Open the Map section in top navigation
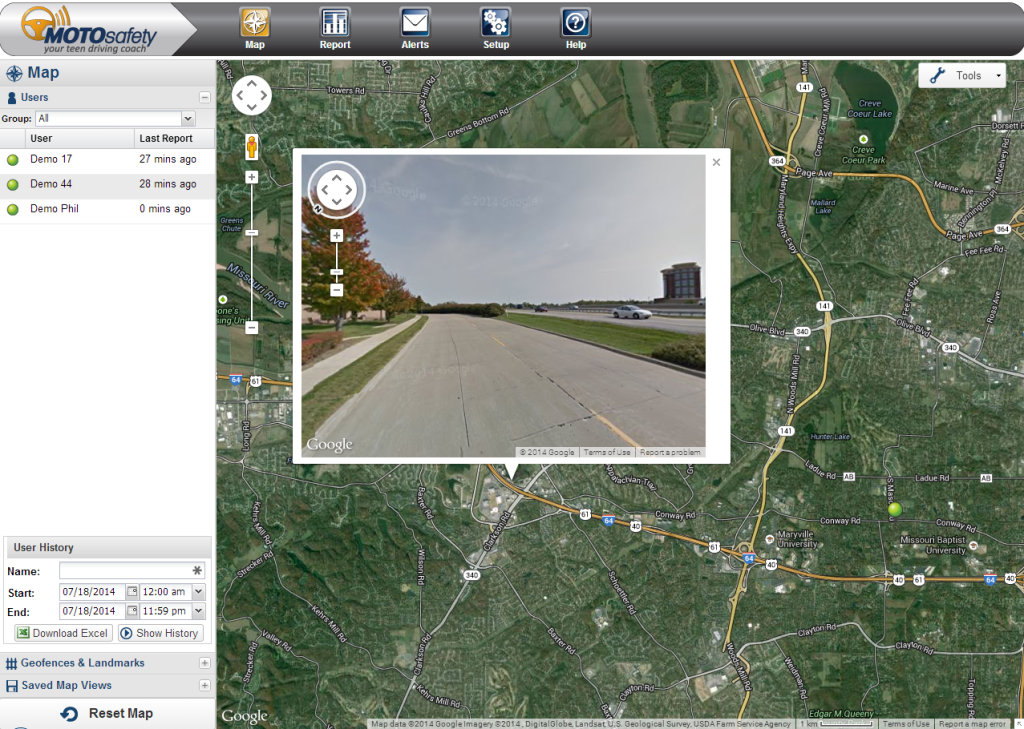Screen dimensions: 1024x729 click(255, 27)
